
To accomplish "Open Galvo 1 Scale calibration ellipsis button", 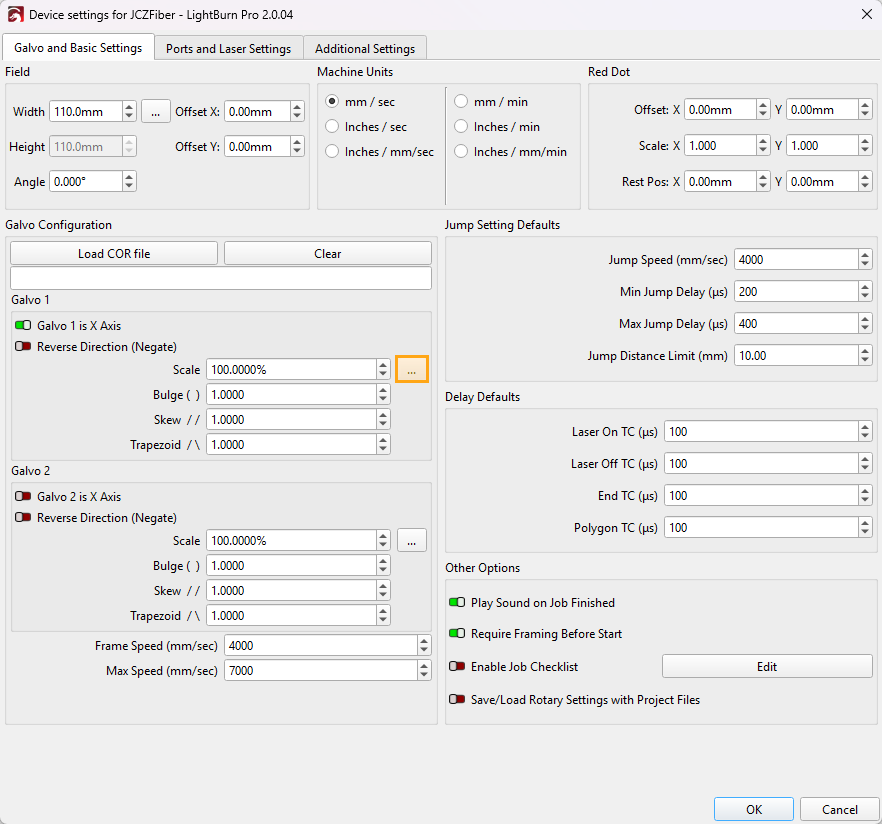I will [412, 369].
